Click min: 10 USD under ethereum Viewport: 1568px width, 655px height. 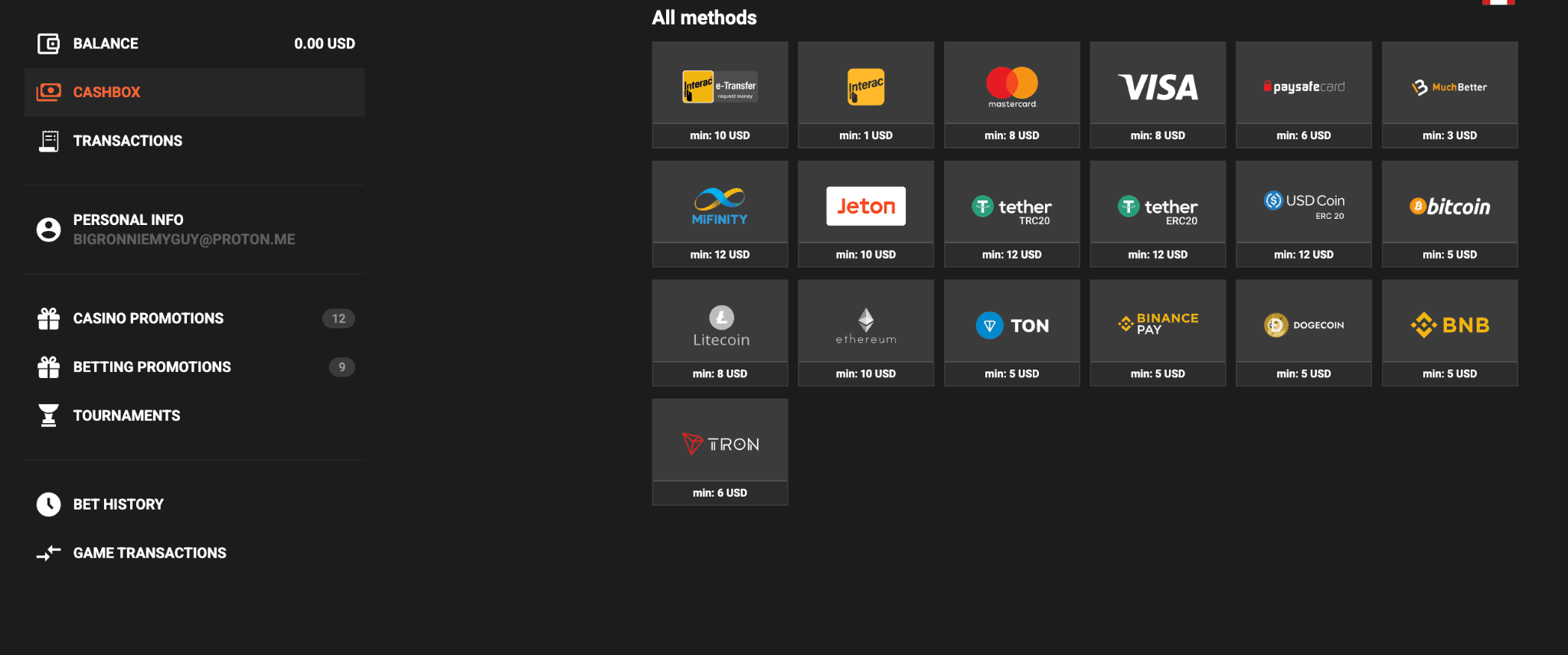(x=866, y=373)
